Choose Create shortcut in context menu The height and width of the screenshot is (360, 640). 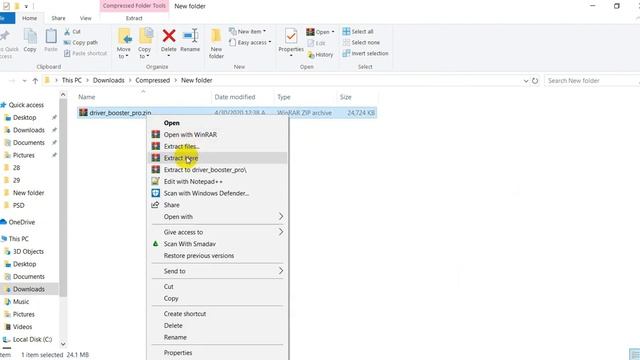click(218, 313)
